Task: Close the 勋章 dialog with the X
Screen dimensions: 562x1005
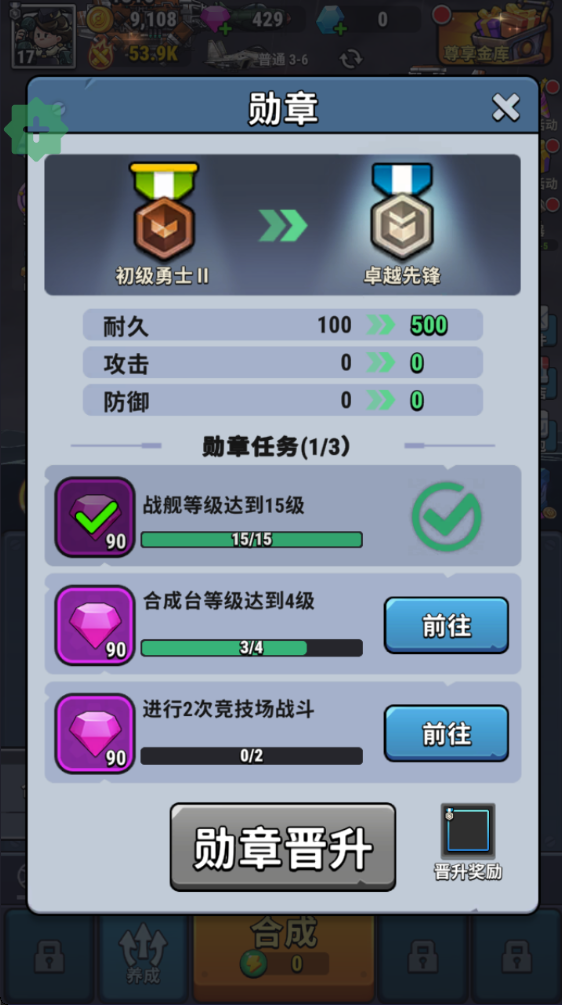Action: click(x=506, y=107)
